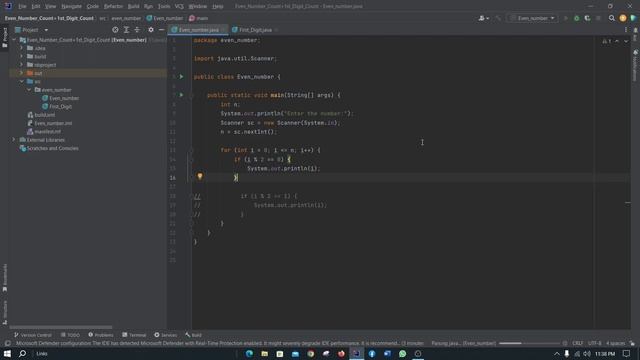Open Search Everywhere magnifier
The width and height of the screenshot is (640, 360).
pos(611,18)
